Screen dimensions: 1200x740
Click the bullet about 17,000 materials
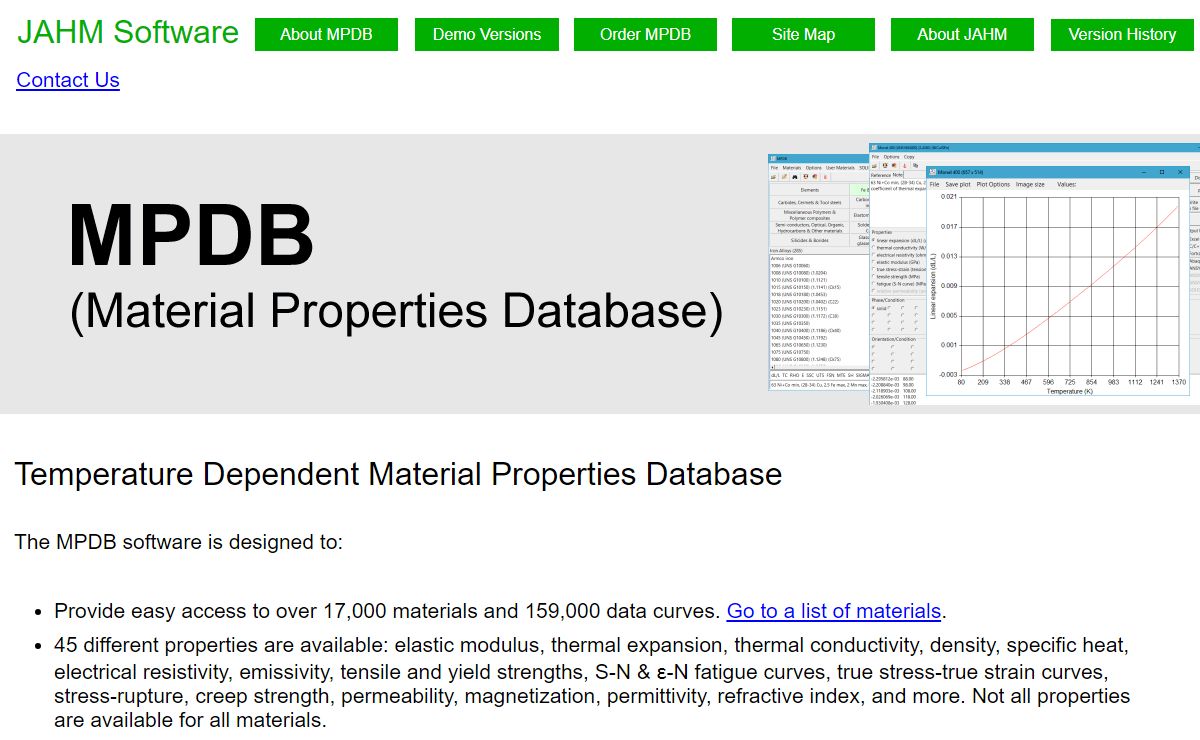pyautogui.click(x=500, y=611)
